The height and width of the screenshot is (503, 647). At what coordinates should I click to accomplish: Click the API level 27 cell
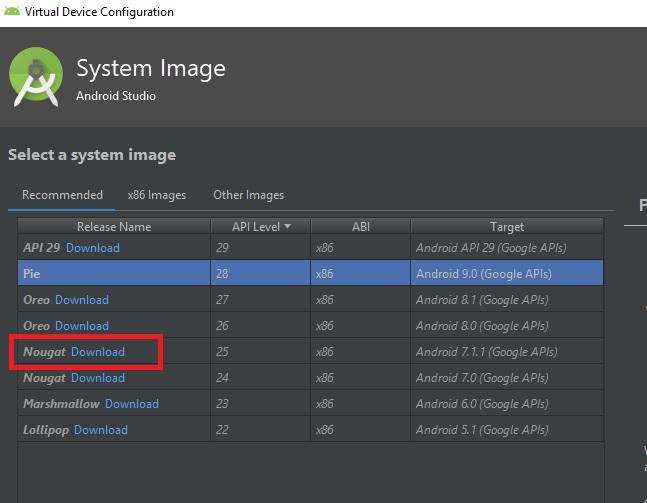260,300
